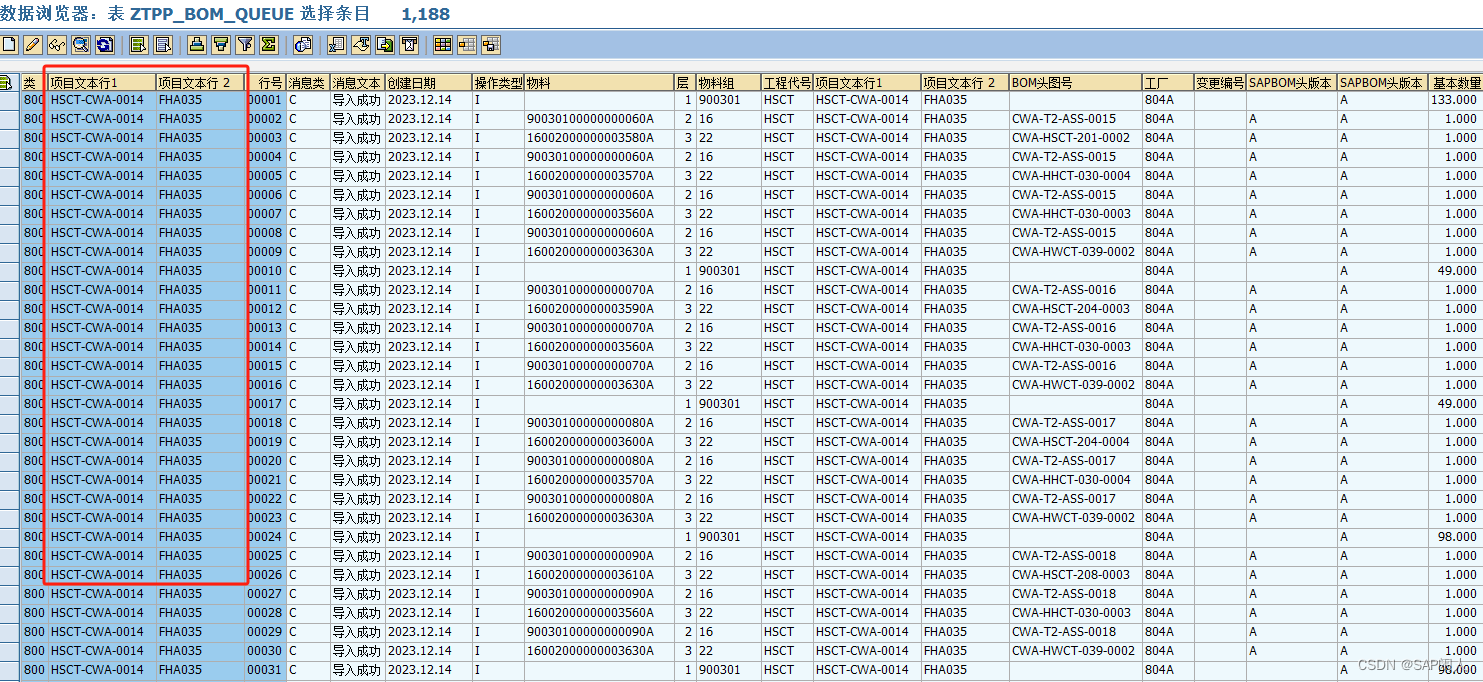
Task: Click the 操作类型 column header
Action: click(498, 82)
